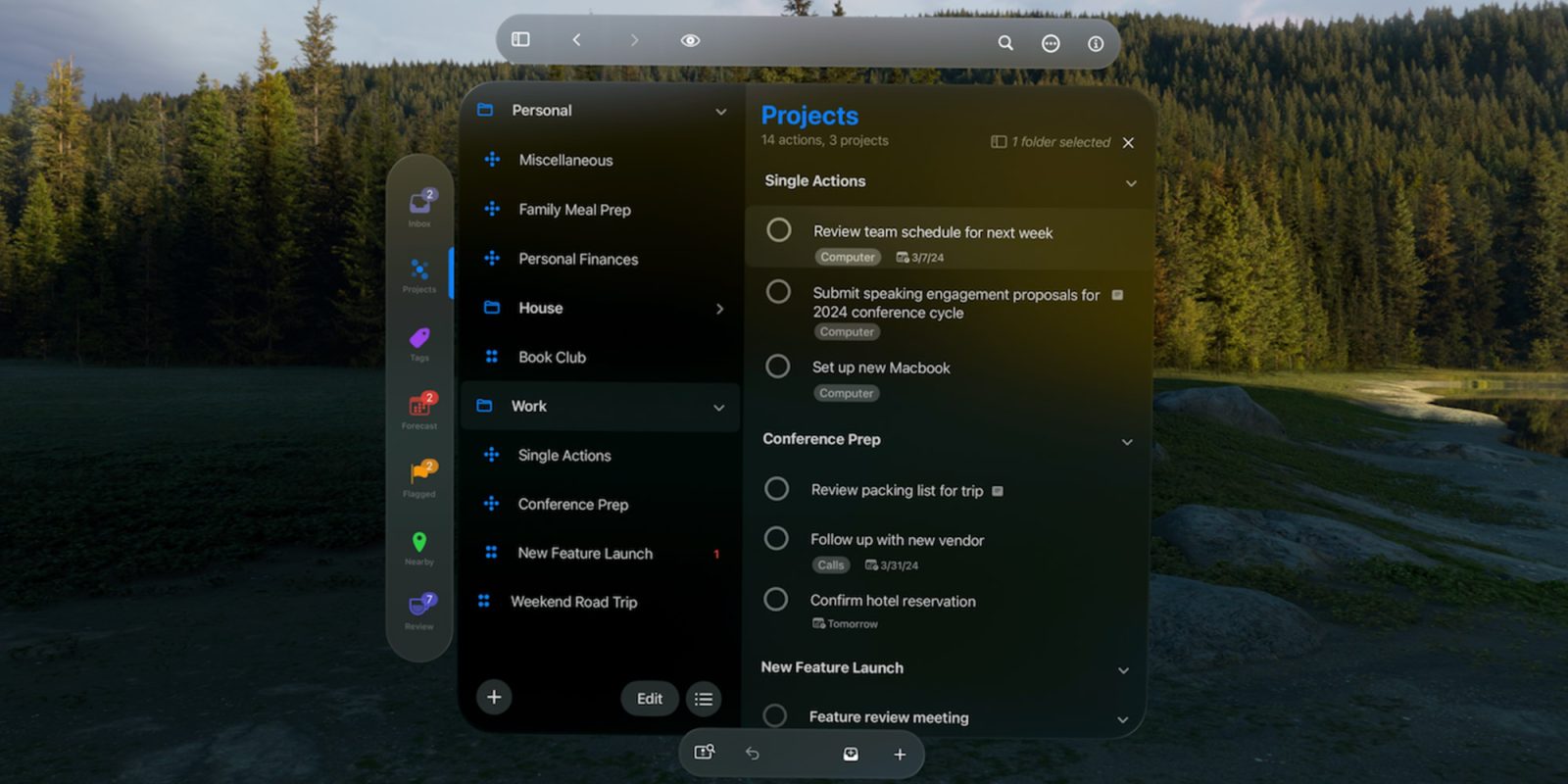Go back with the left arrow
The width and height of the screenshot is (1568, 784).
coord(576,39)
